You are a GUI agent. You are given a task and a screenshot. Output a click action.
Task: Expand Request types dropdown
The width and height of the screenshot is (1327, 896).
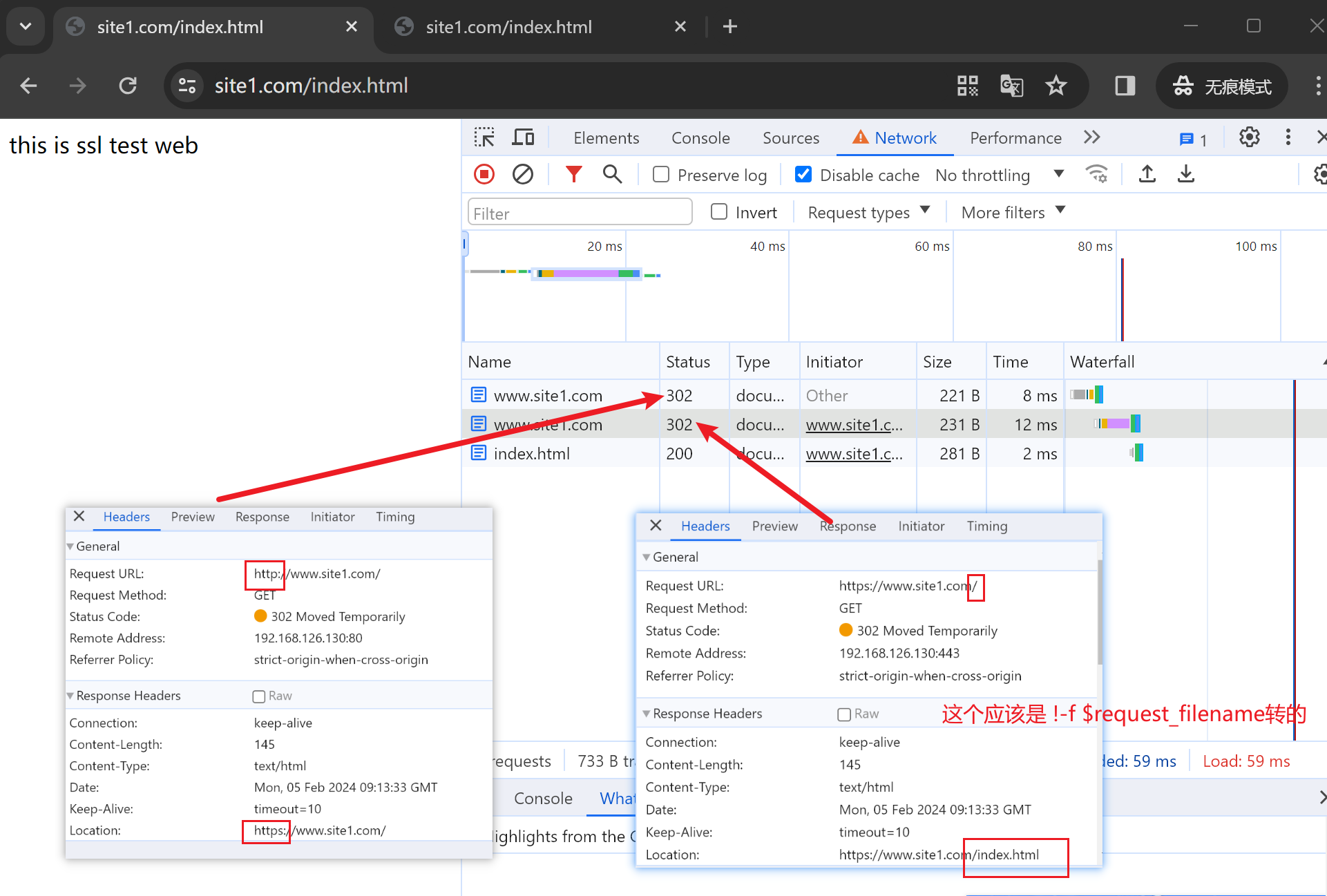click(868, 212)
